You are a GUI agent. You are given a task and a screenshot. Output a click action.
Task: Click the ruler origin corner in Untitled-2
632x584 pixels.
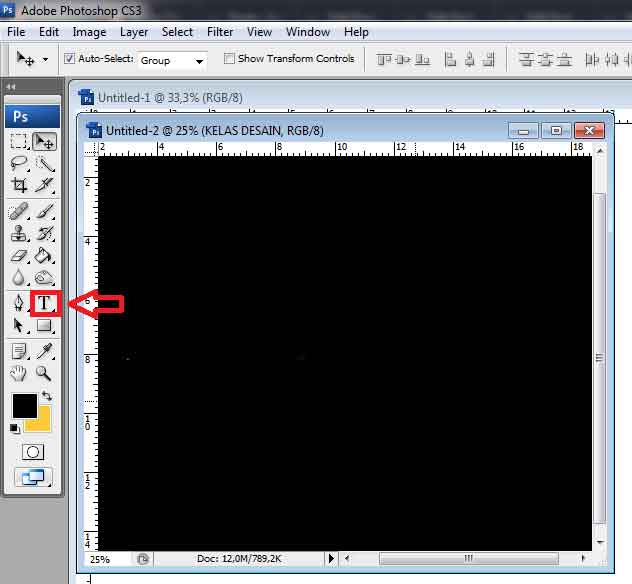[x=91, y=150]
